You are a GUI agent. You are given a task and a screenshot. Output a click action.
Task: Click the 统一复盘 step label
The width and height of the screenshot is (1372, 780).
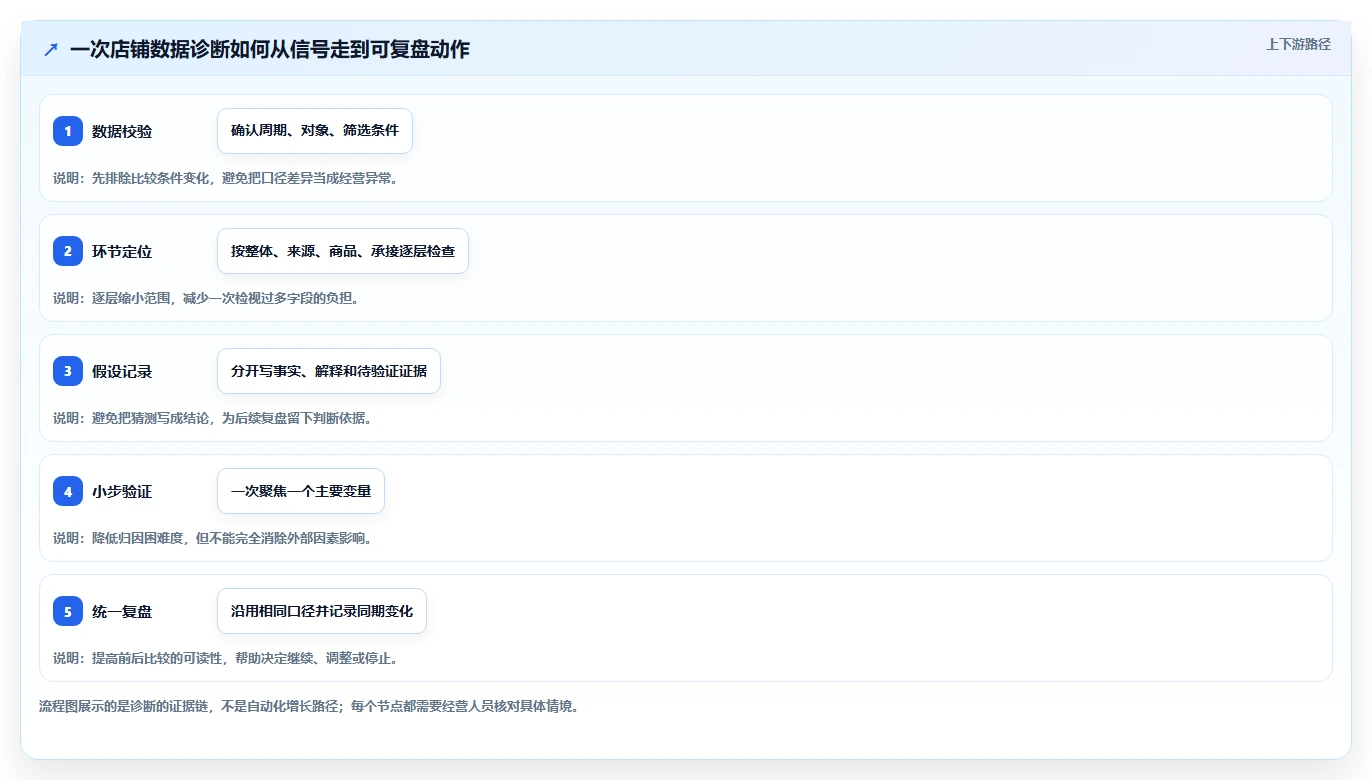(122, 611)
